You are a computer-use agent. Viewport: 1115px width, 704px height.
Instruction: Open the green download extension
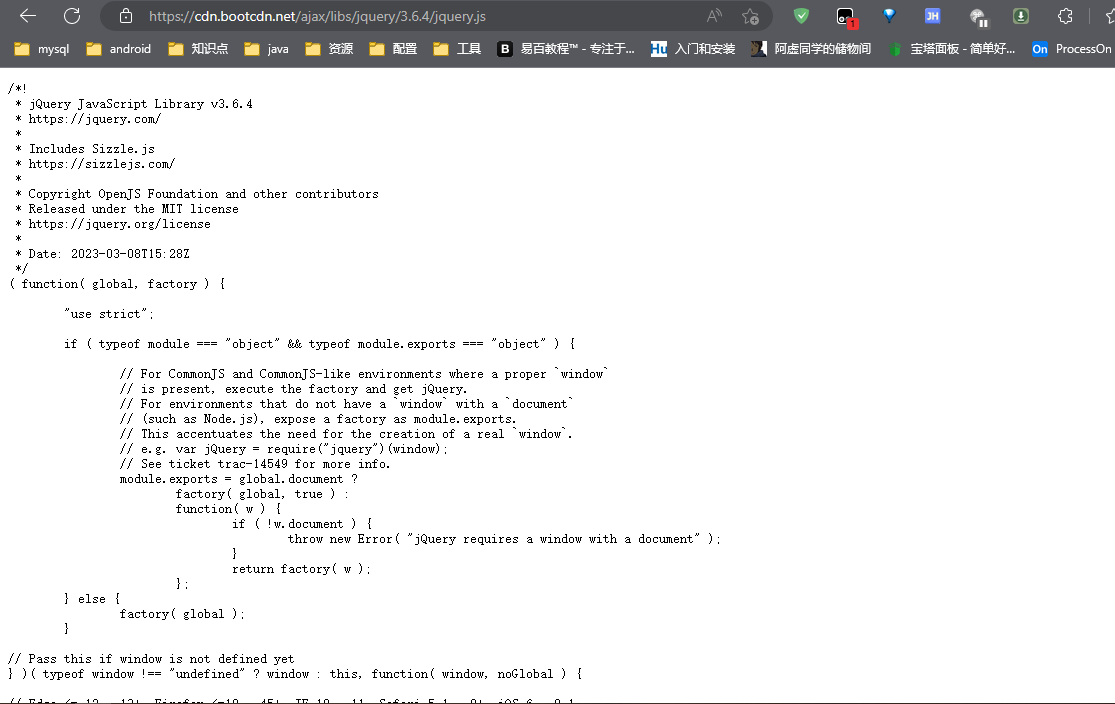[x=1020, y=16]
